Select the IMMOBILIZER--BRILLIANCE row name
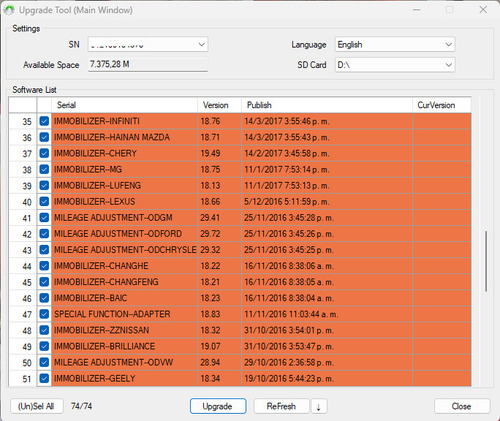 click(105, 346)
